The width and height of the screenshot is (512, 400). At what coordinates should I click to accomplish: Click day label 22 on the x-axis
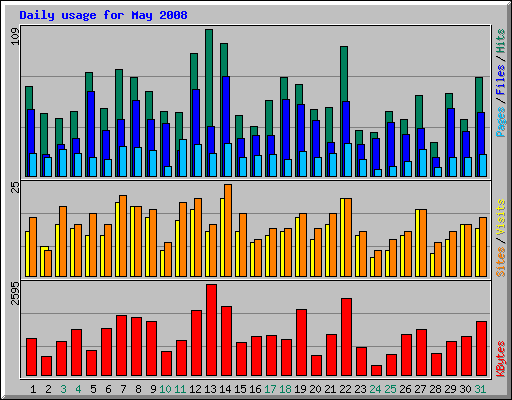(345, 389)
